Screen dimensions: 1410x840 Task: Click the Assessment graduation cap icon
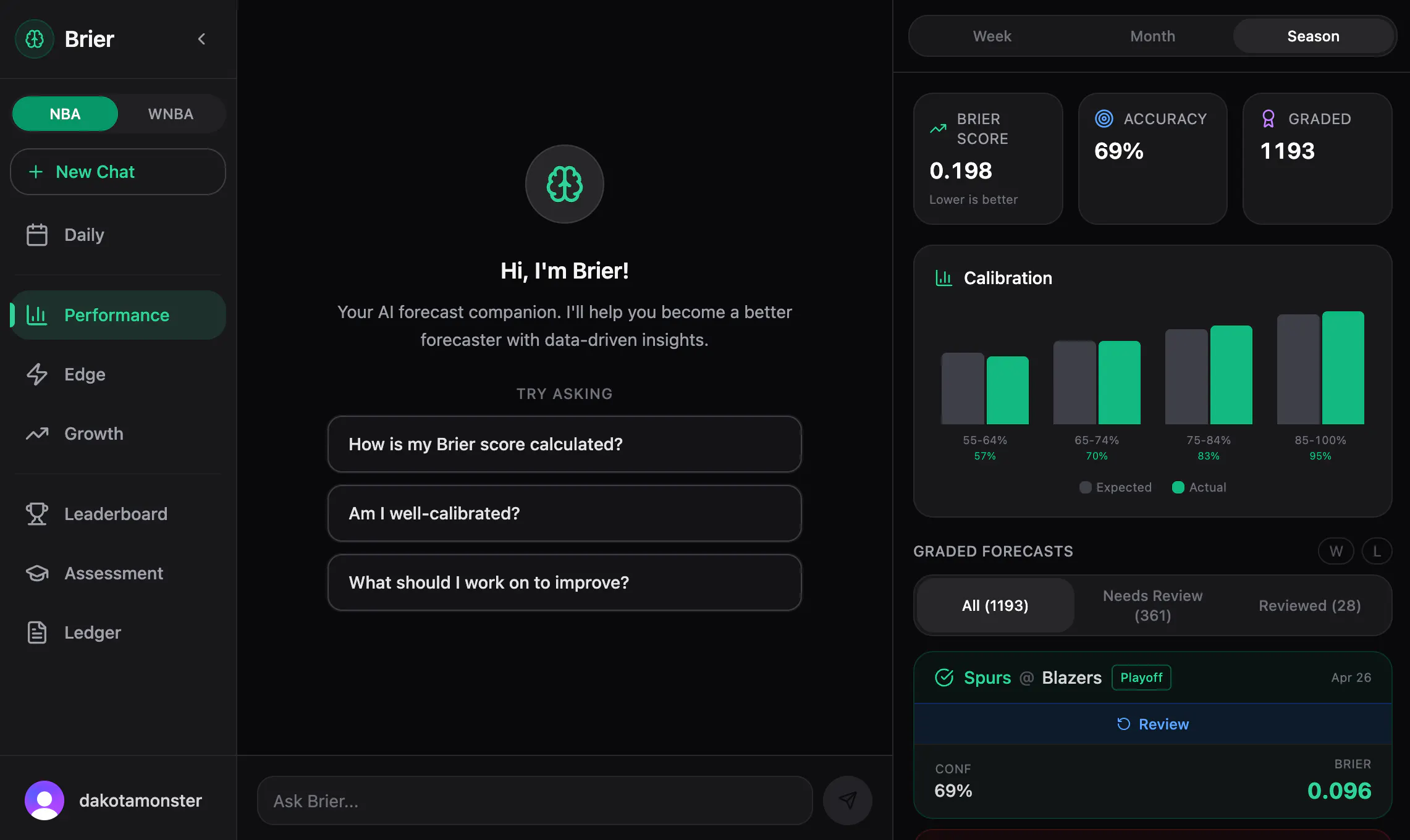point(37,573)
